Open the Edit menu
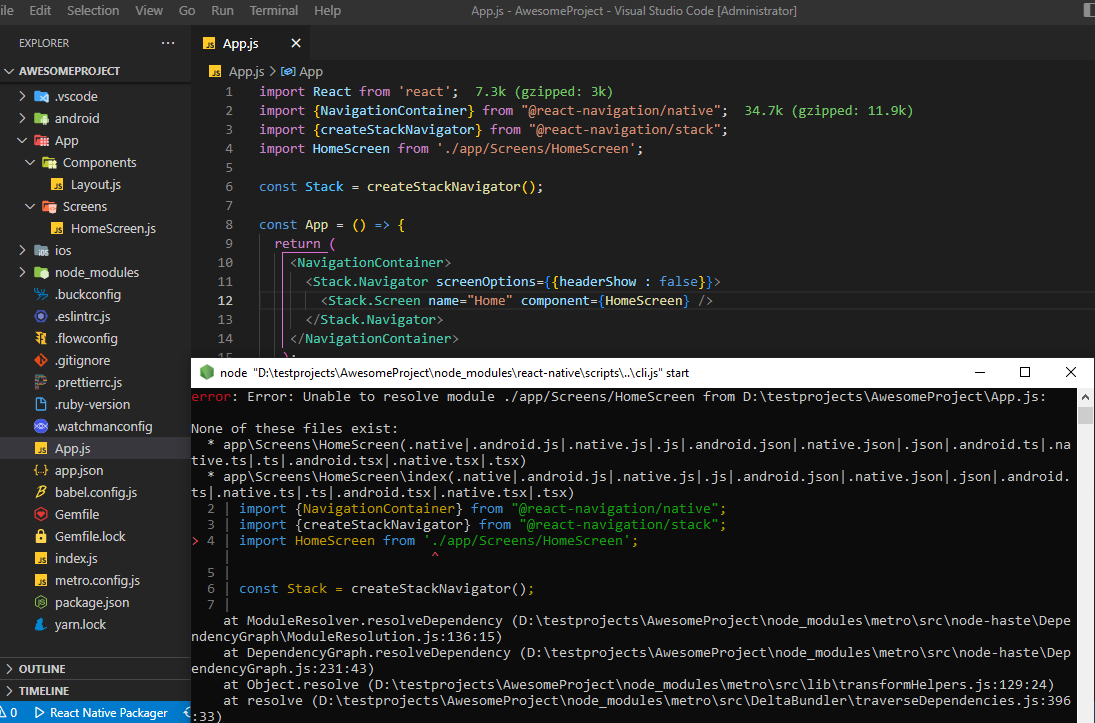Screen dimensions: 1095x723 click(x=40, y=10)
